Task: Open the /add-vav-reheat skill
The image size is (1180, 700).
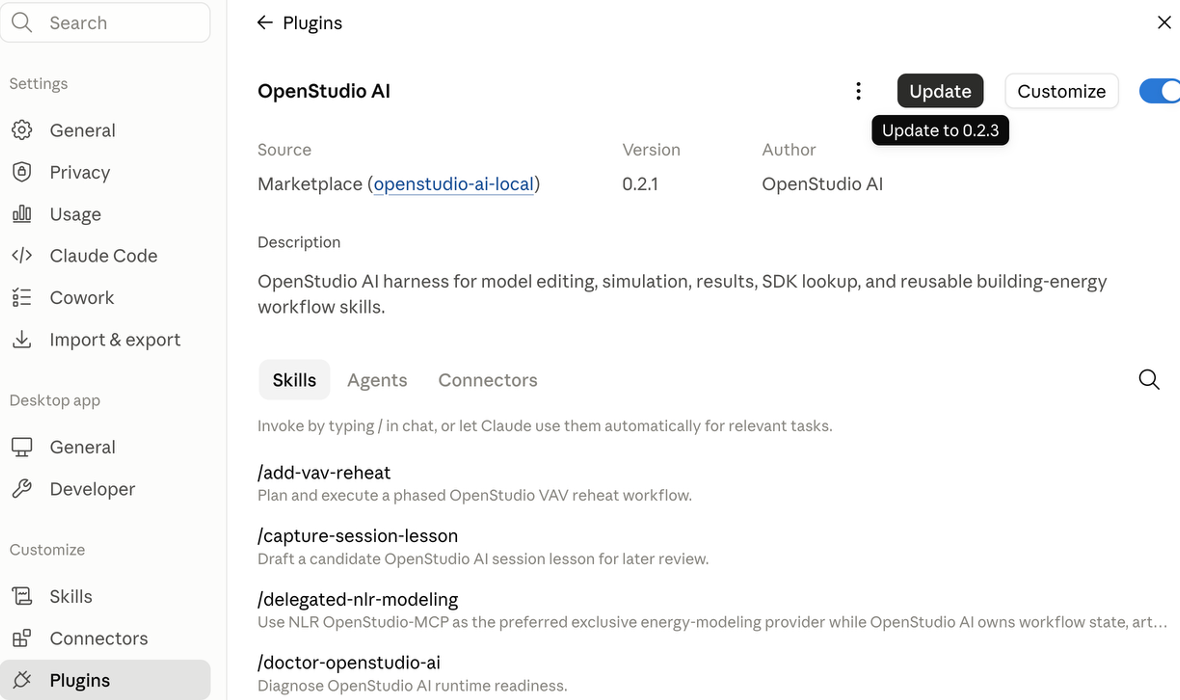Action: [x=324, y=473]
